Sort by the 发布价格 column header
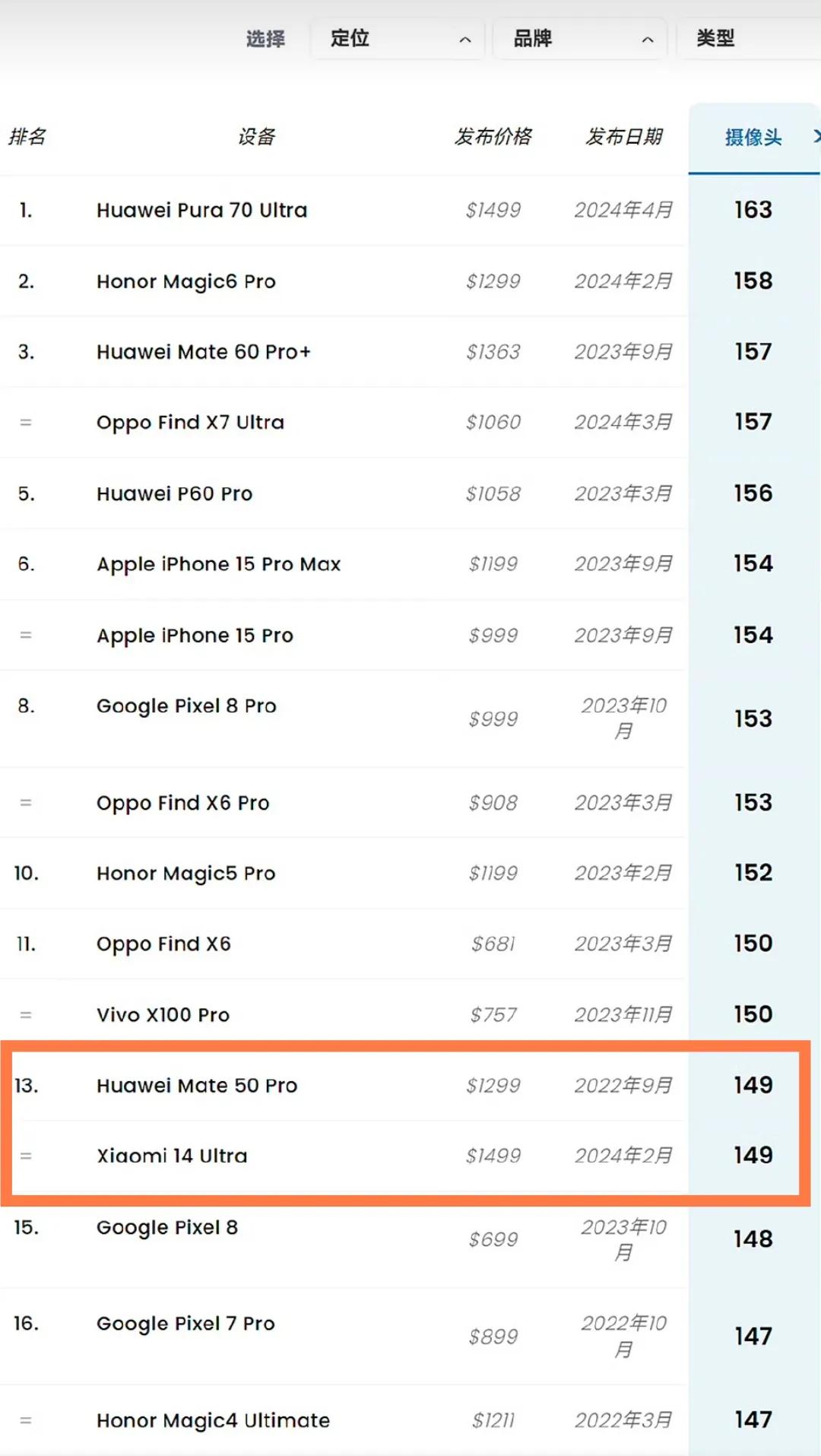This screenshot has width=821, height=1456. (x=493, y=137)
